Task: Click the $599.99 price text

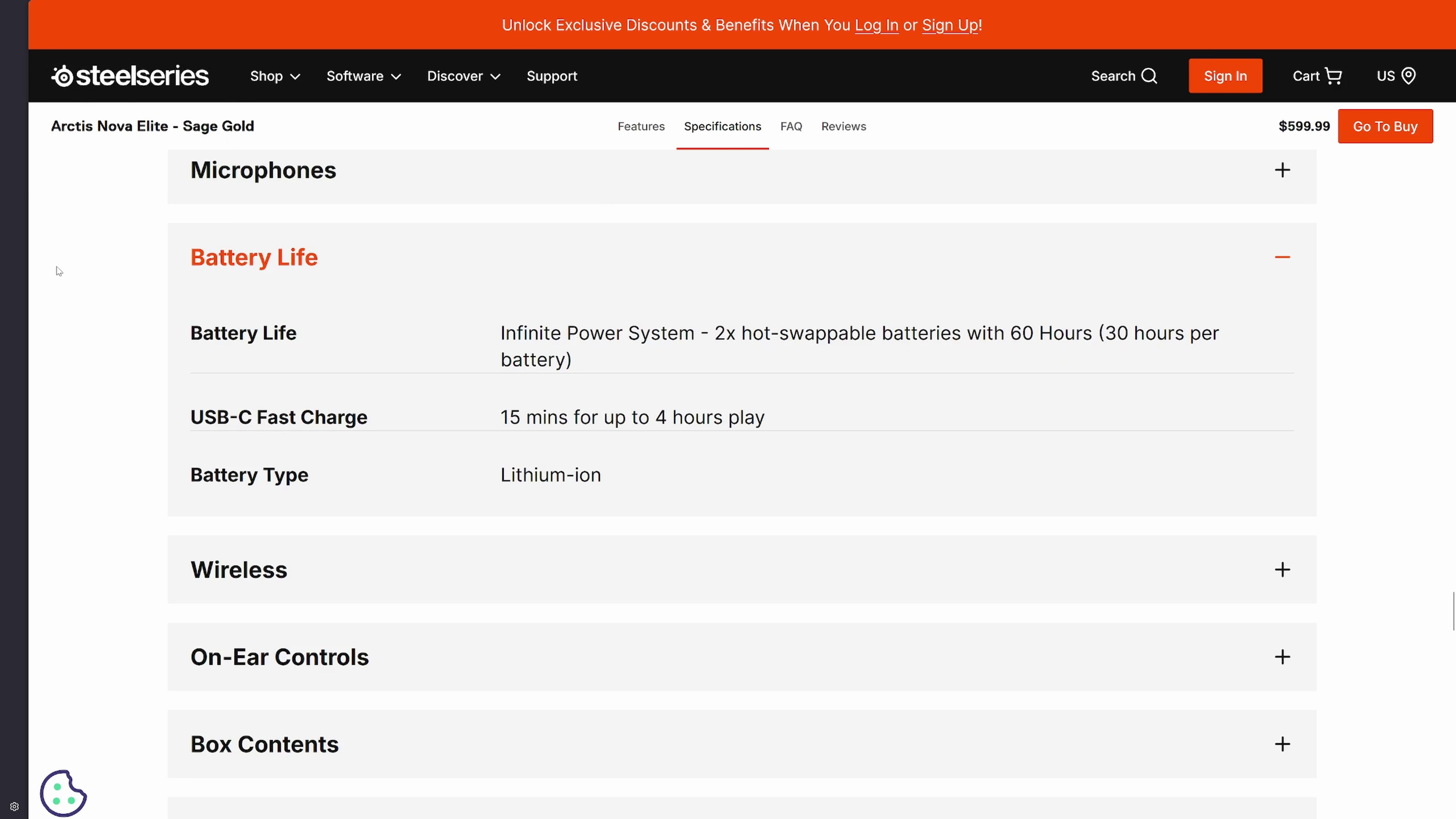Action: pos(1304,126)
